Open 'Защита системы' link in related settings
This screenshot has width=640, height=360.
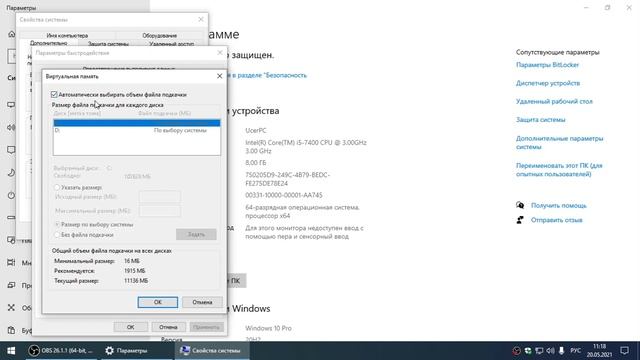pos(540,120)
